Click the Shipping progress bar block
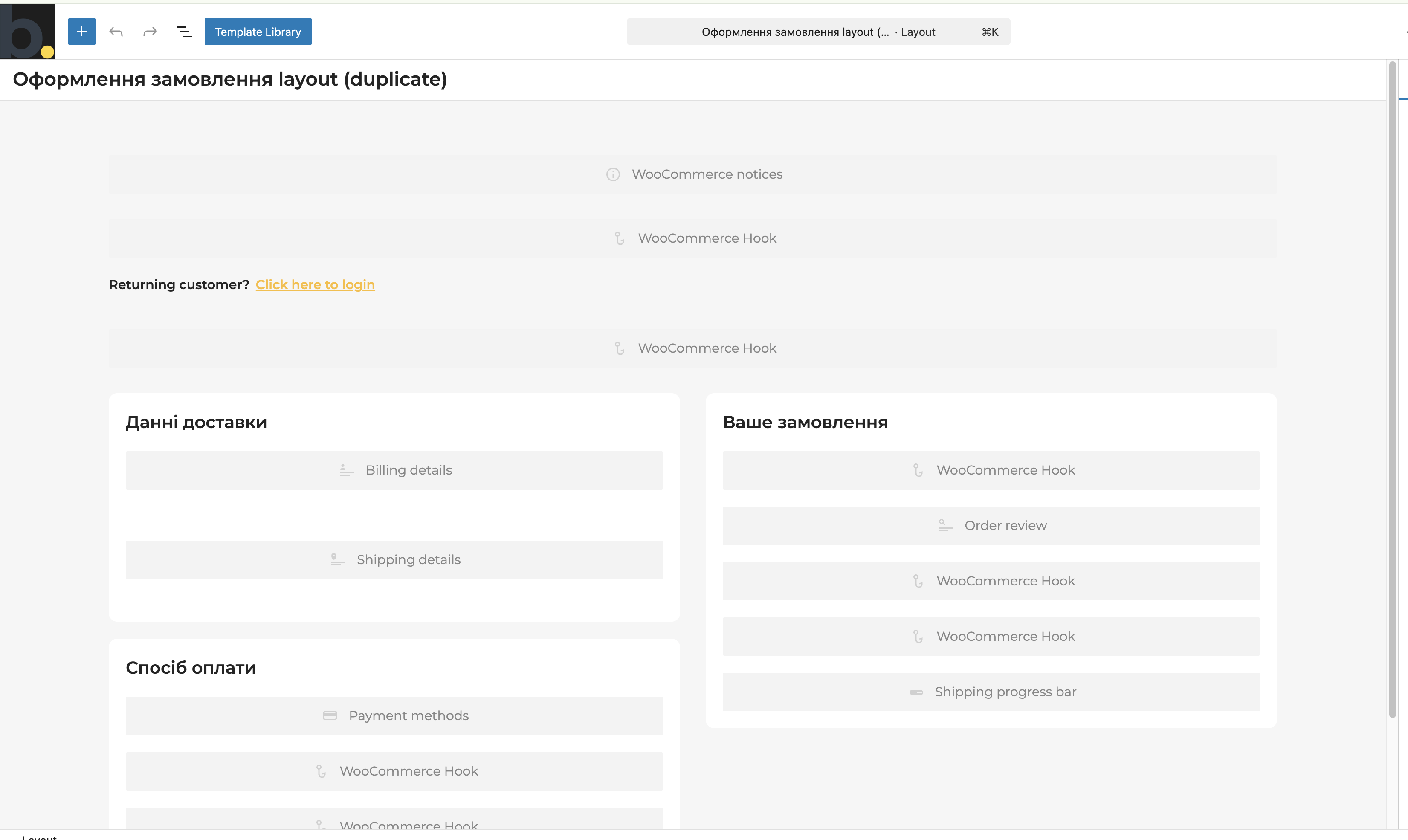 tap(1005, 692)
